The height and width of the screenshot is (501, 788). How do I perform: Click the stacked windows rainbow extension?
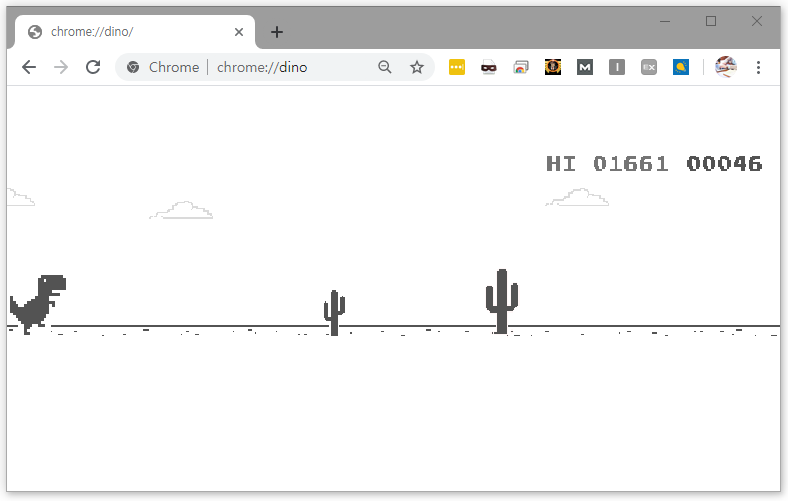[521, 67]
